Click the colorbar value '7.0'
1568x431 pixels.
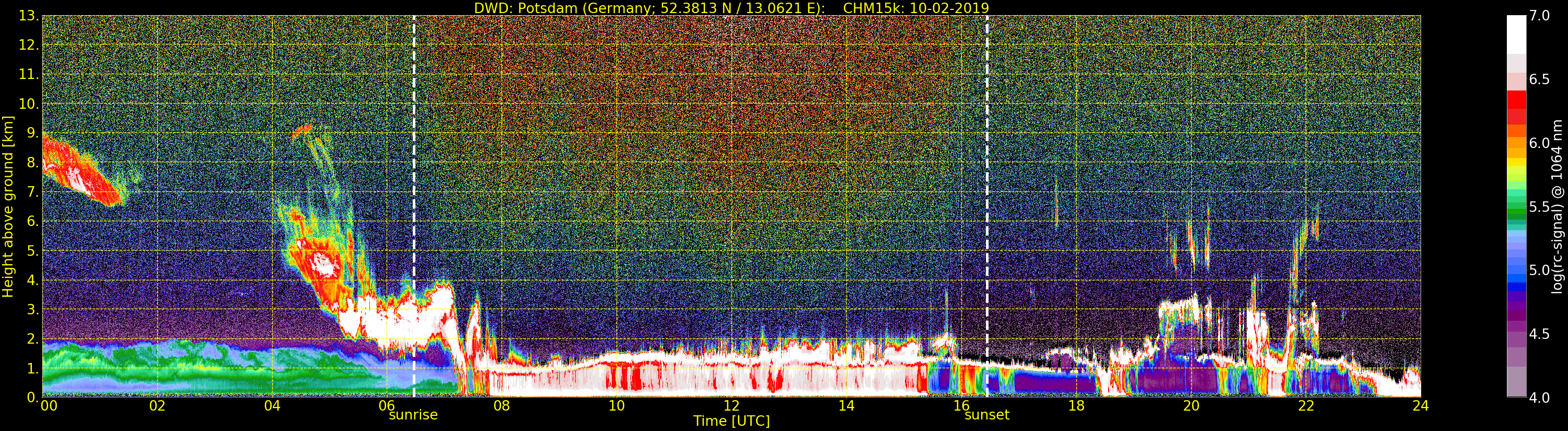point(1539,16)
